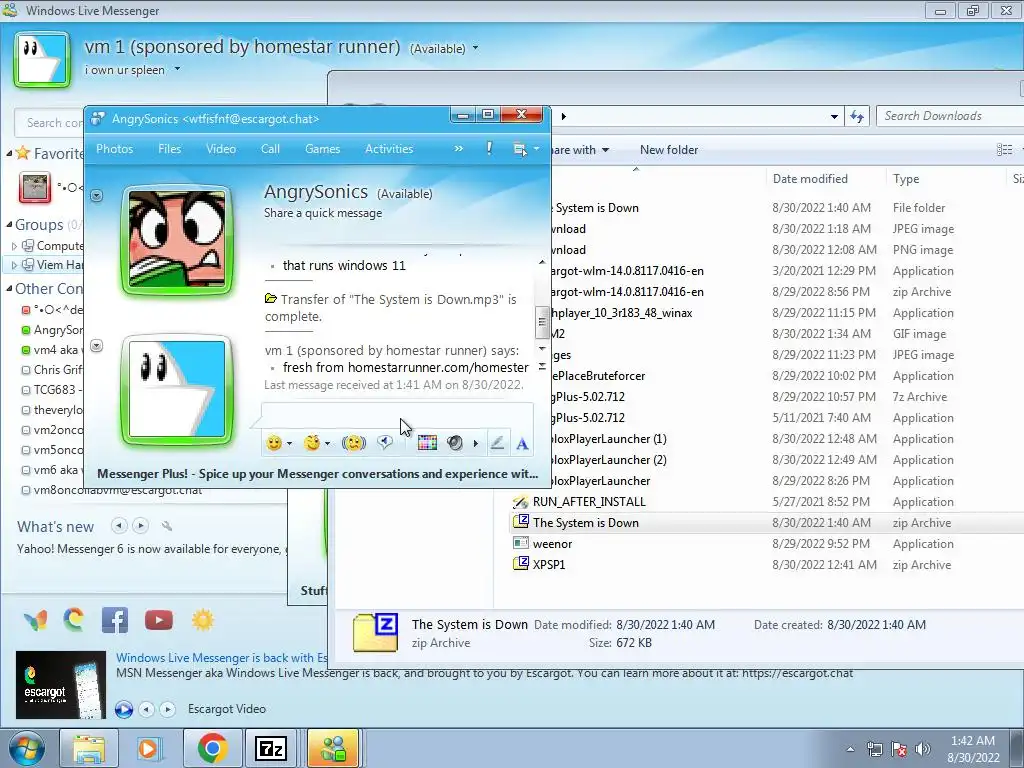Open the Action Center flag icon in the system tray

click(x=899, y=749)
